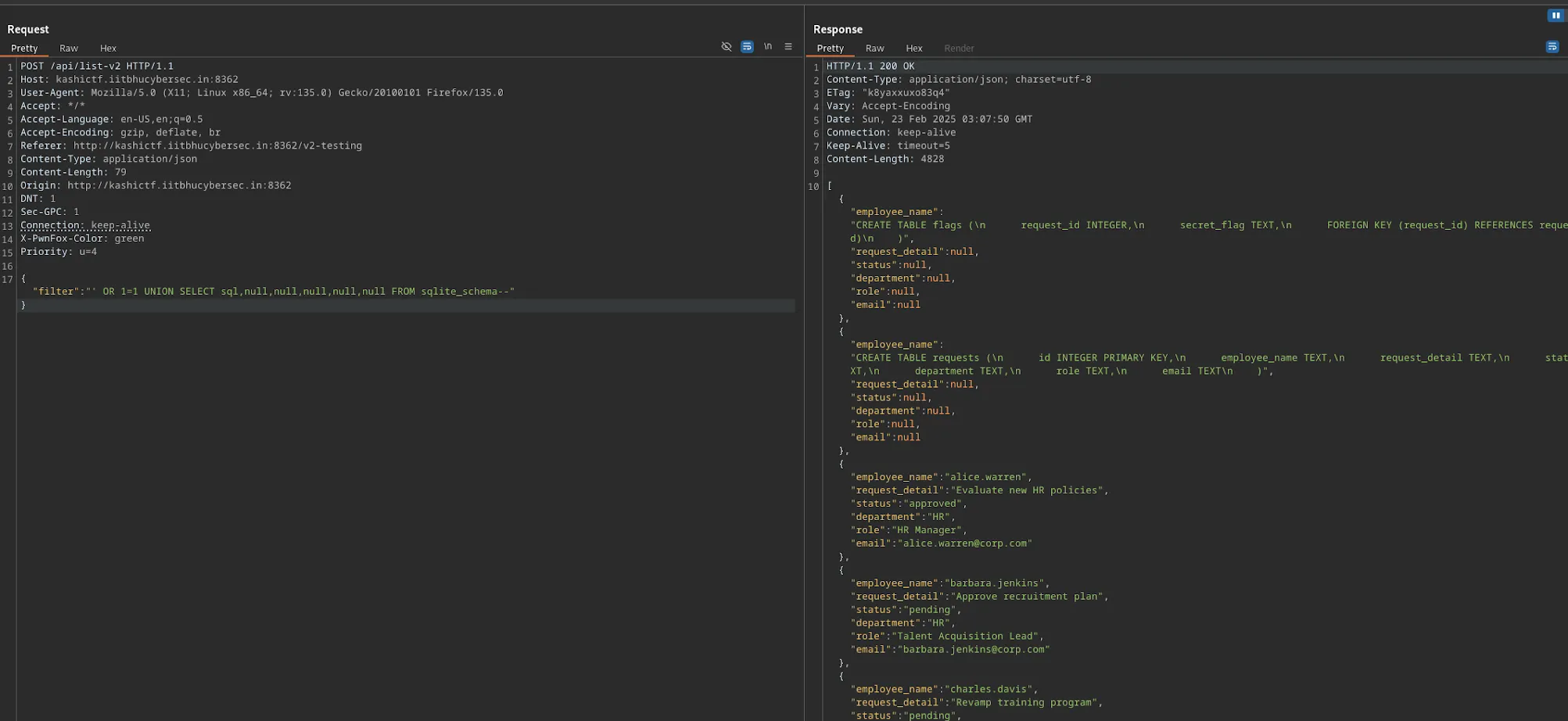Click Keep-Alive: timeout=5 response header
1568x721 pixels.
tap(888, 146)
